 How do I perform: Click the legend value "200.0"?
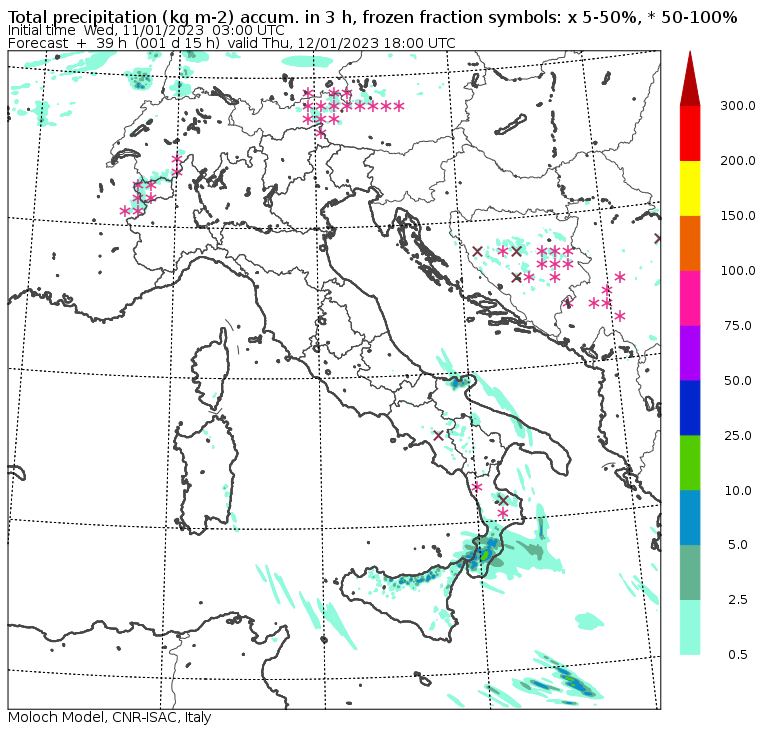click(737, 160)
